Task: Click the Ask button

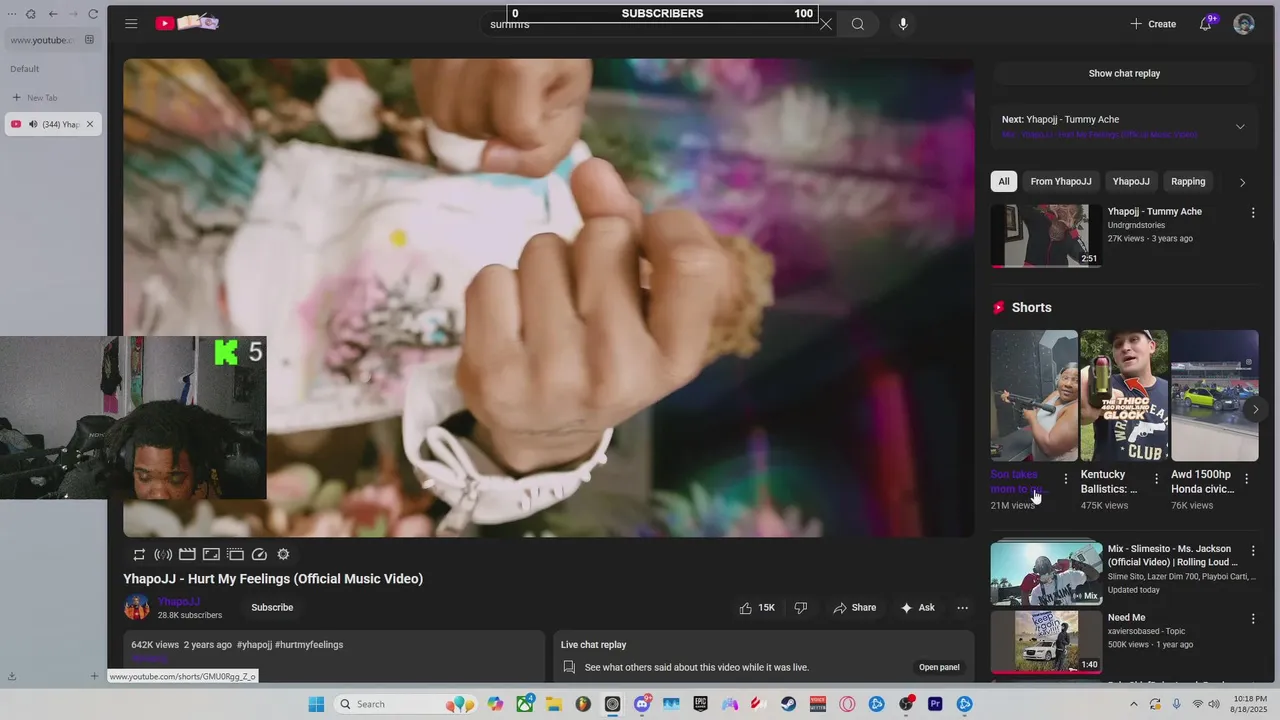Action: [918, 607]
